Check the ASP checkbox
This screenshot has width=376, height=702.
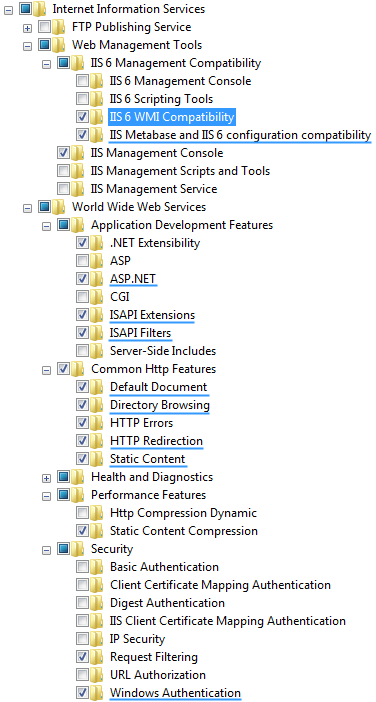coord(82,261)
